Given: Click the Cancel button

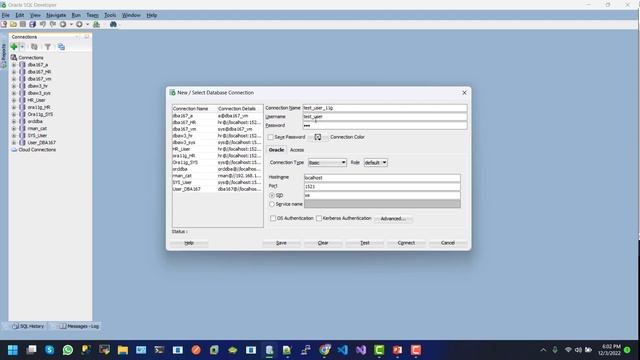Looking at the screenshot, I should click(x=448, y=243).
